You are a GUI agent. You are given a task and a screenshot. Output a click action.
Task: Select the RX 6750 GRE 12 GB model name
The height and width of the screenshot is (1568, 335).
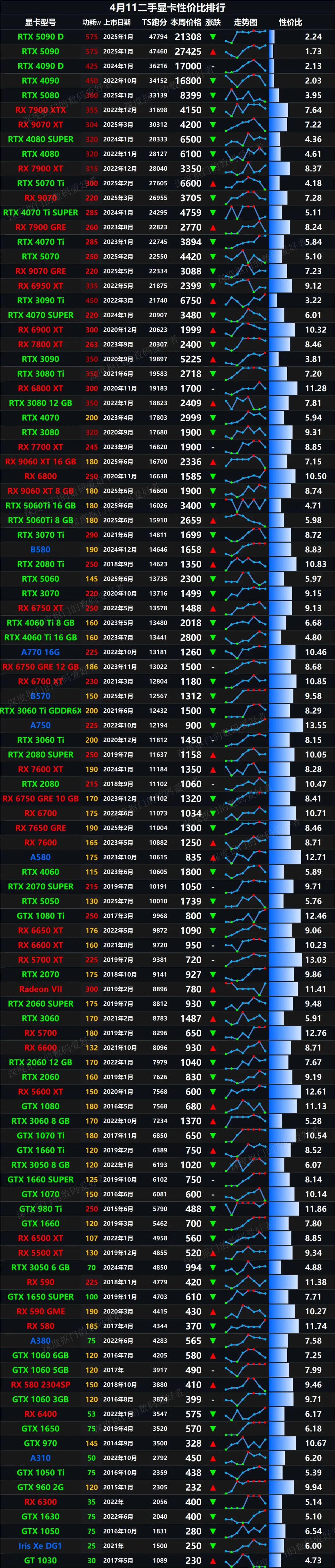click(x=41, y=667)
